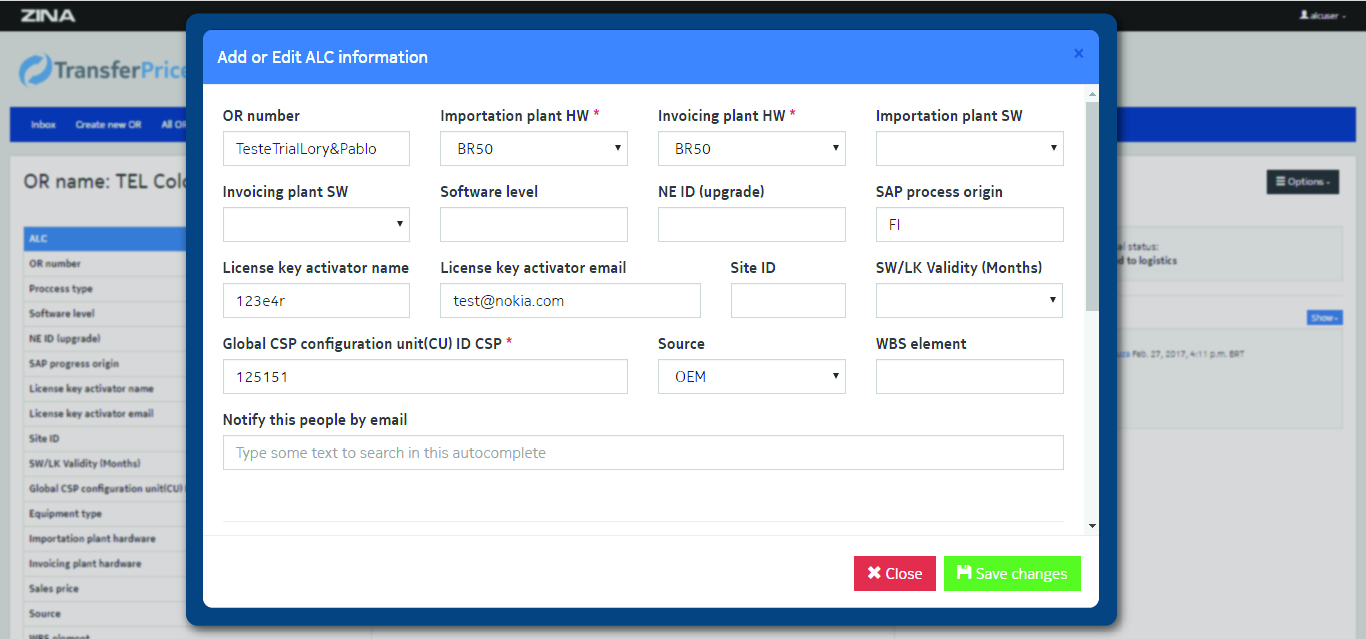Open the alcuser account menu

1318,15
